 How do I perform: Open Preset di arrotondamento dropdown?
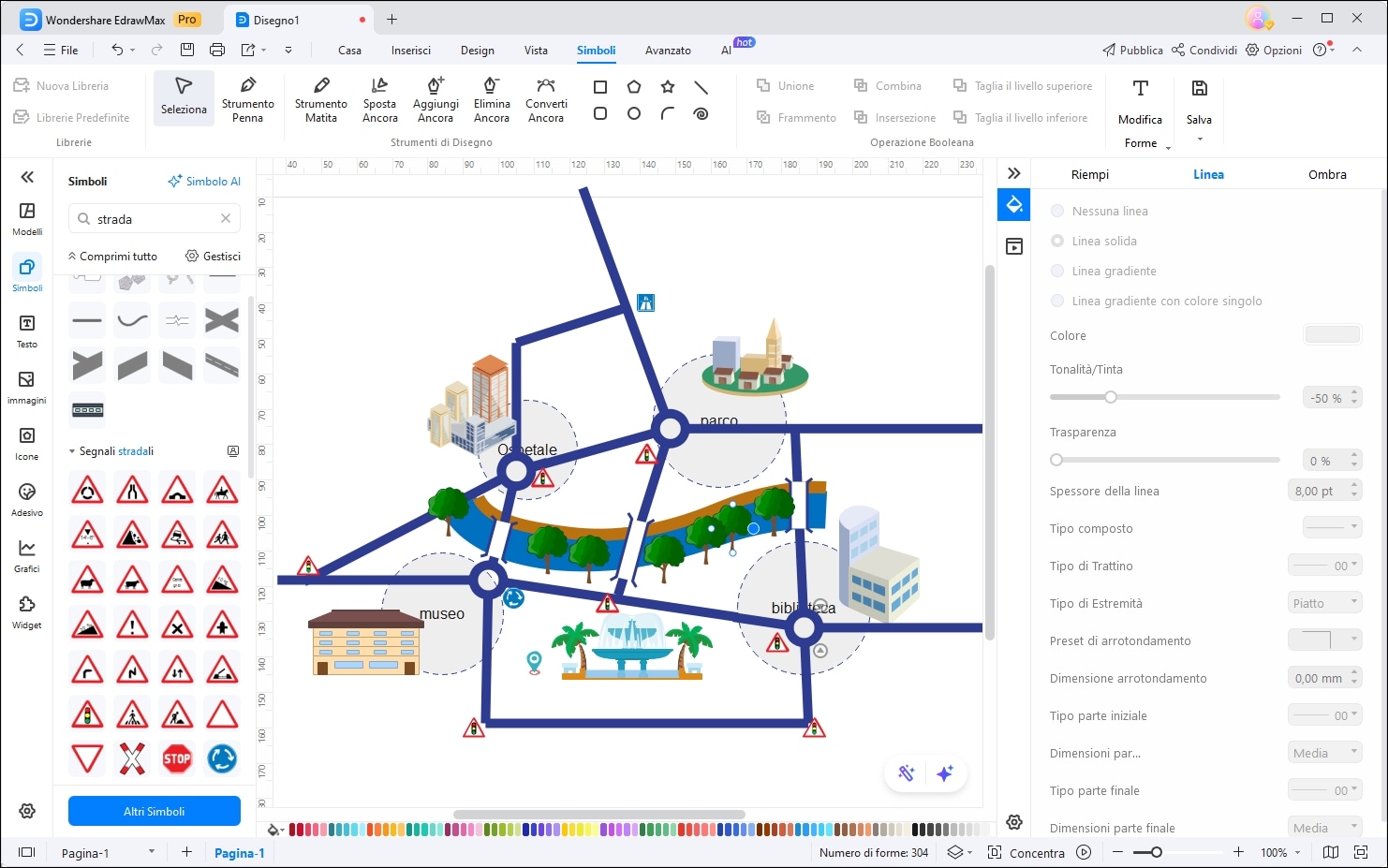pyautogui.click(x=1324, y=640)
